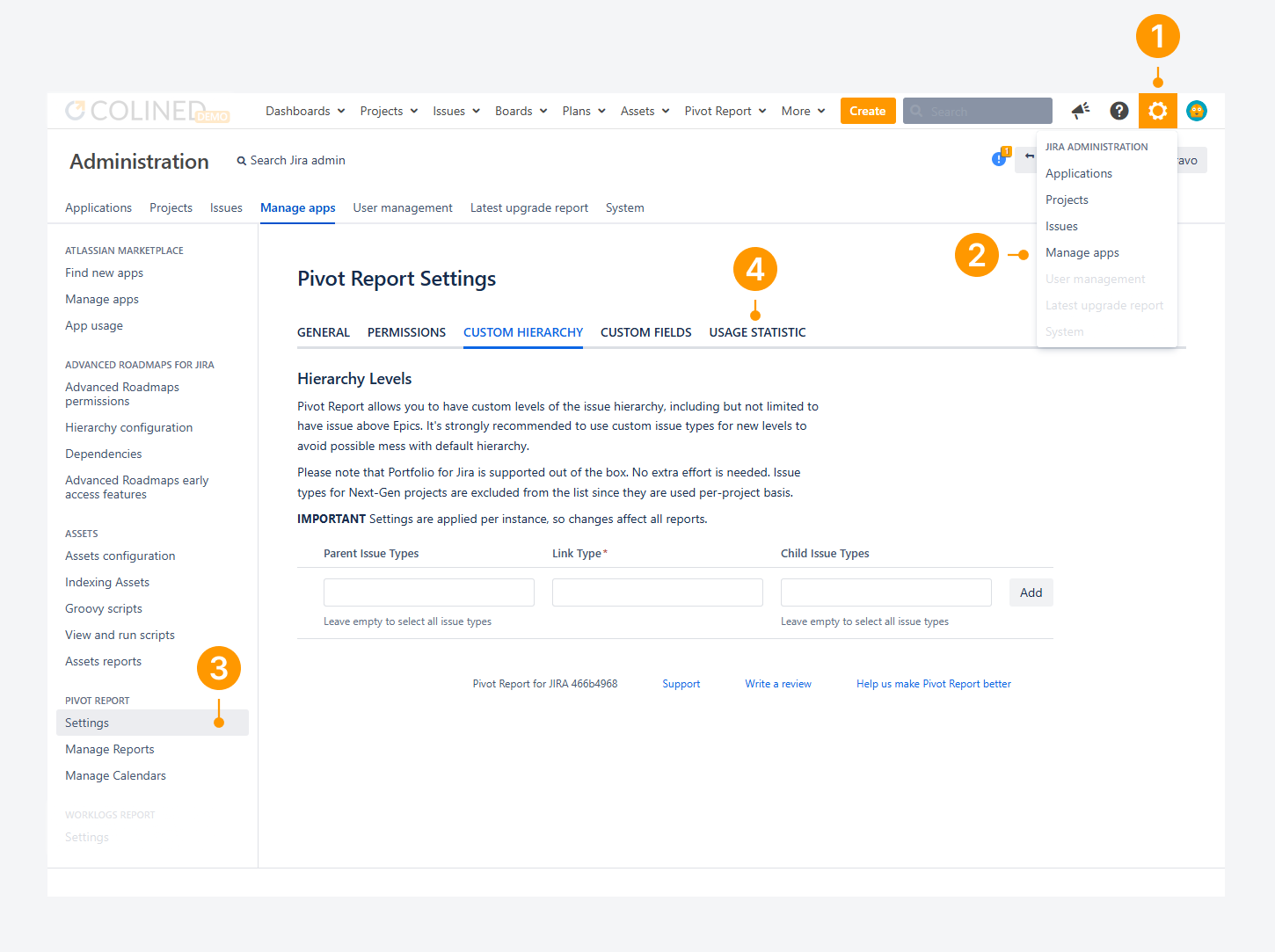The image size is (1275, 952).
Task: Switch to the GENERAL settings tab
Action: click(x=324, y=332)
